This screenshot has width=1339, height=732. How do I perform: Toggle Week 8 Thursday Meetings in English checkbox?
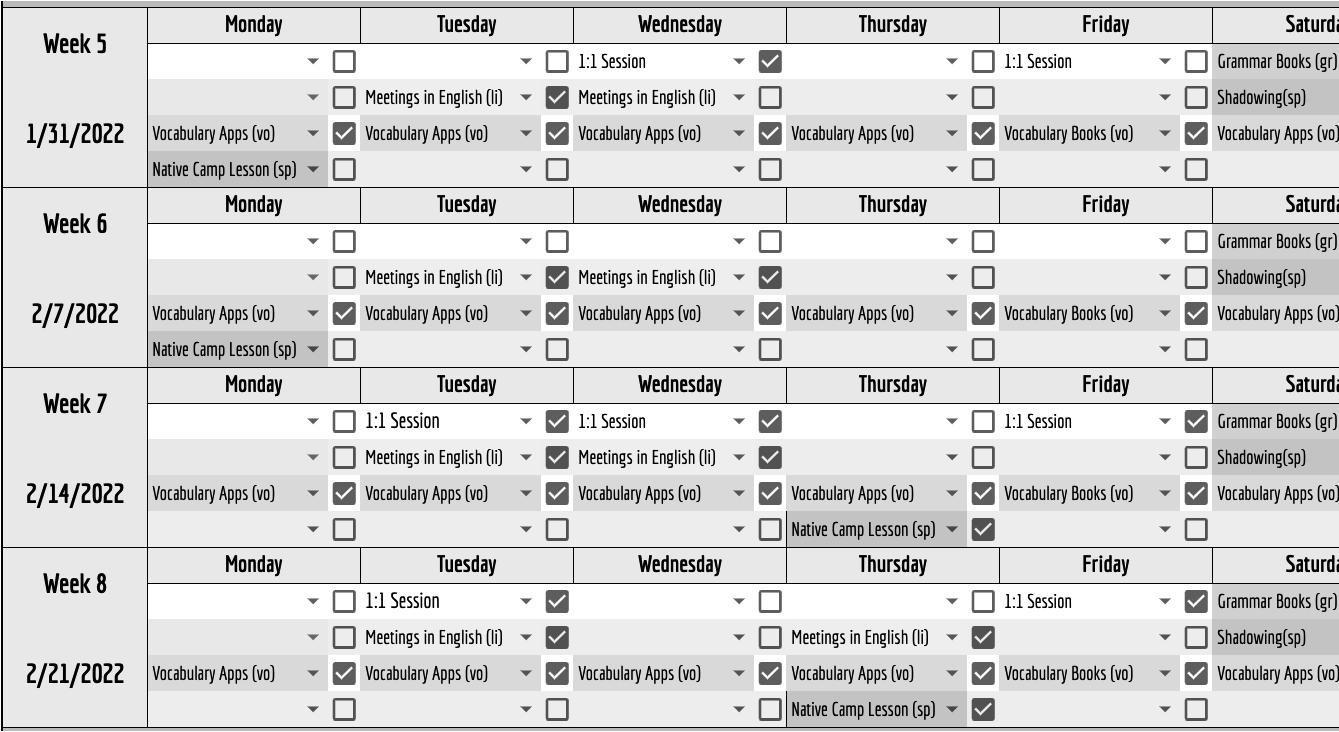[x=983, y=637]
